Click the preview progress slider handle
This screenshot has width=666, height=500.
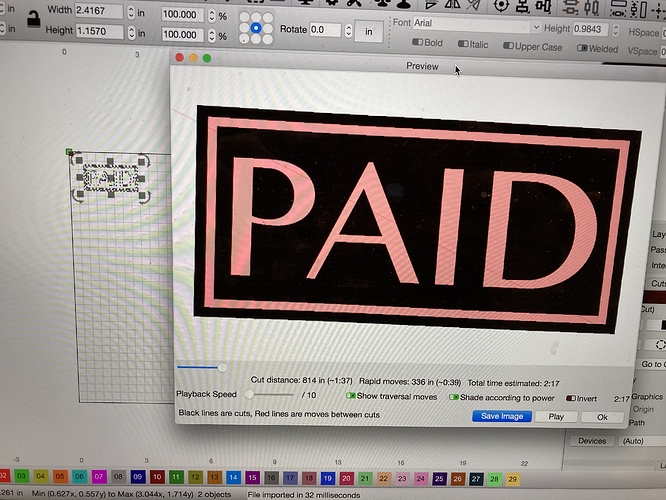click(222, 368)
